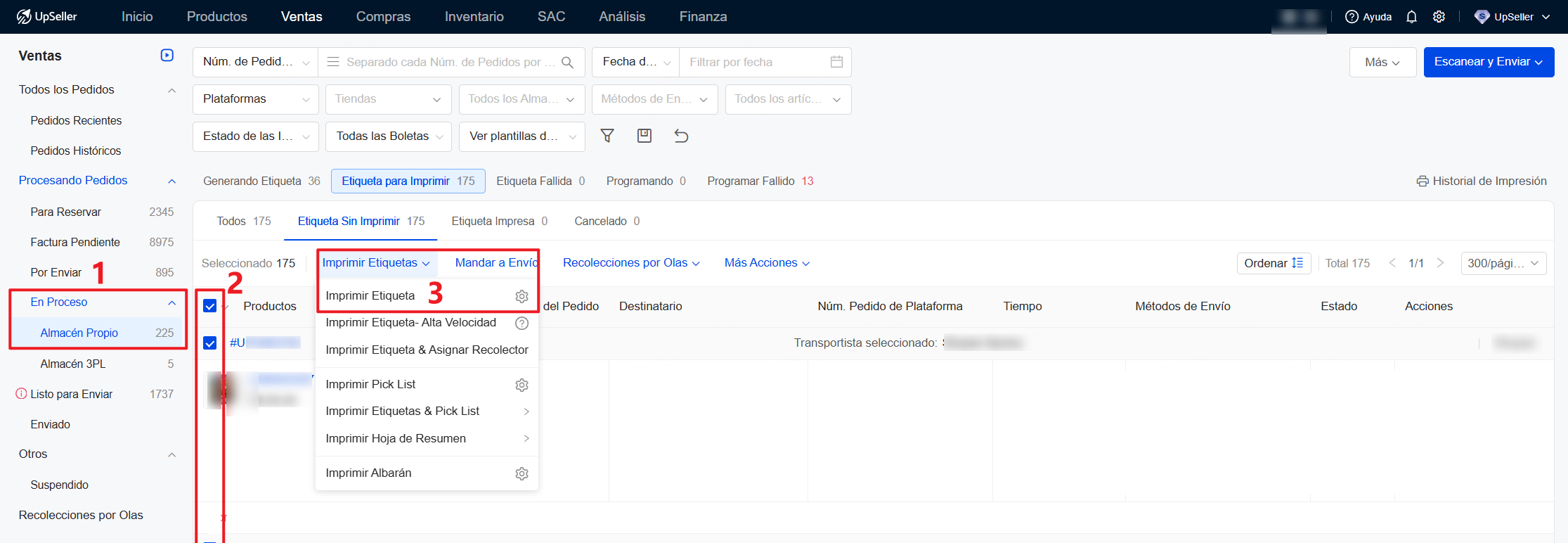Image resolution: width=1568 pixels, height=543 pixels.
Task: Open the Historial de Impresión link
Action: [1482, 181]
